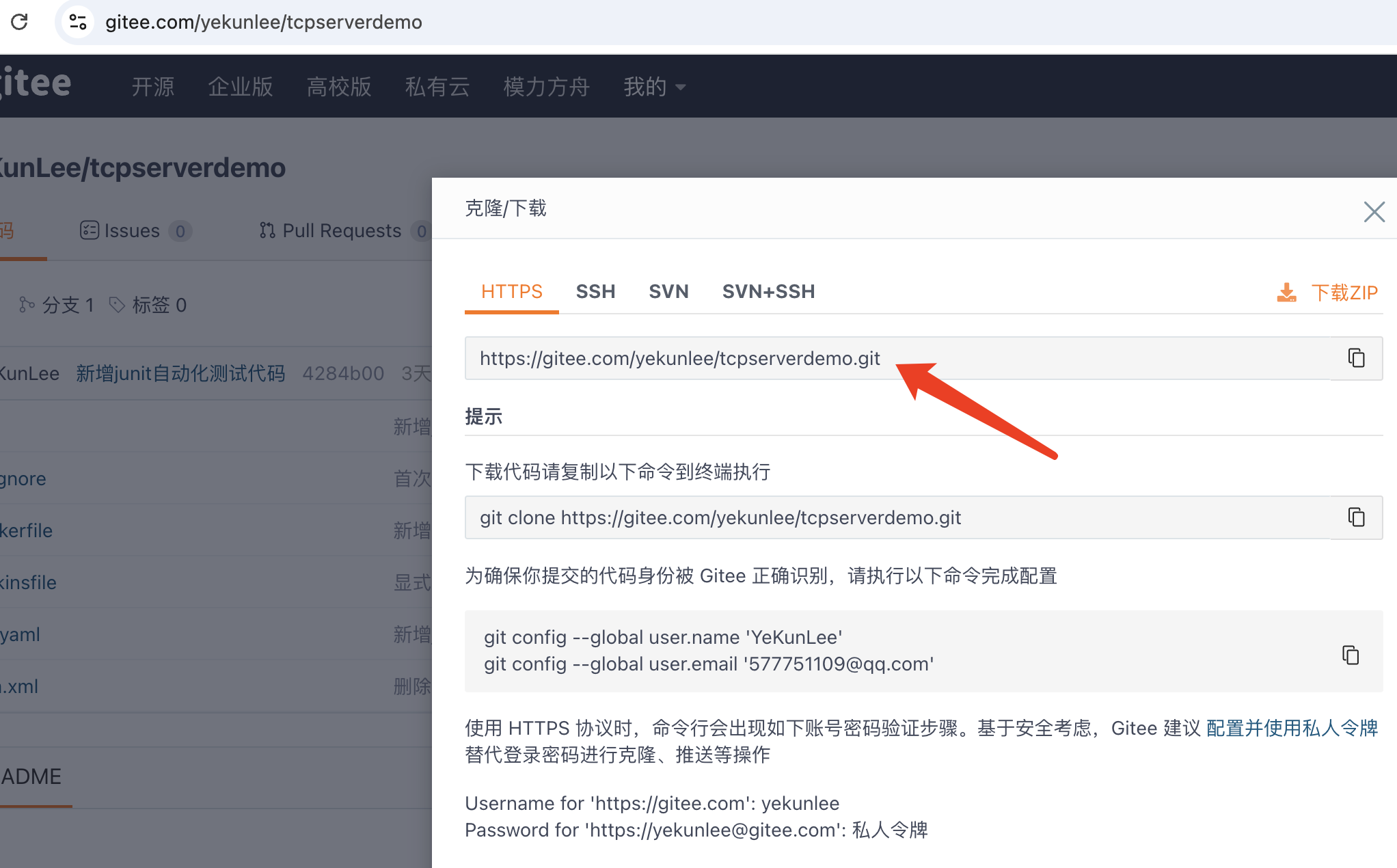Click the 下载ZIP link
This screenshot has width=1397, height=868.
1344,293
